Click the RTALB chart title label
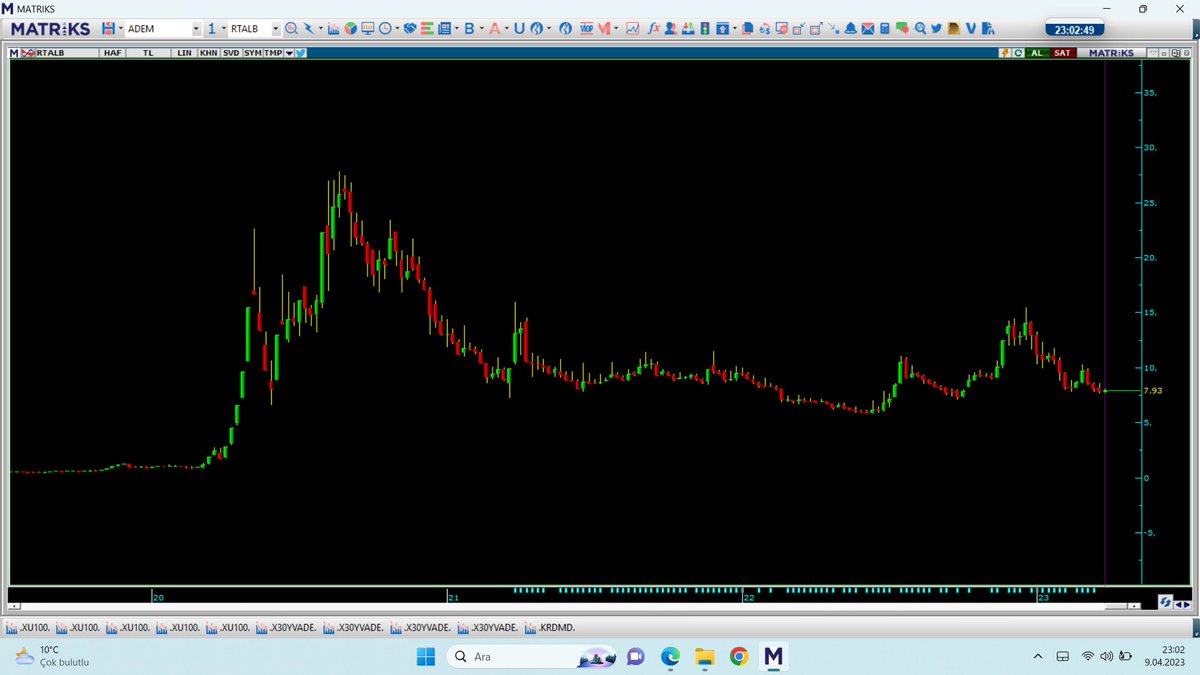 (49, 52)
